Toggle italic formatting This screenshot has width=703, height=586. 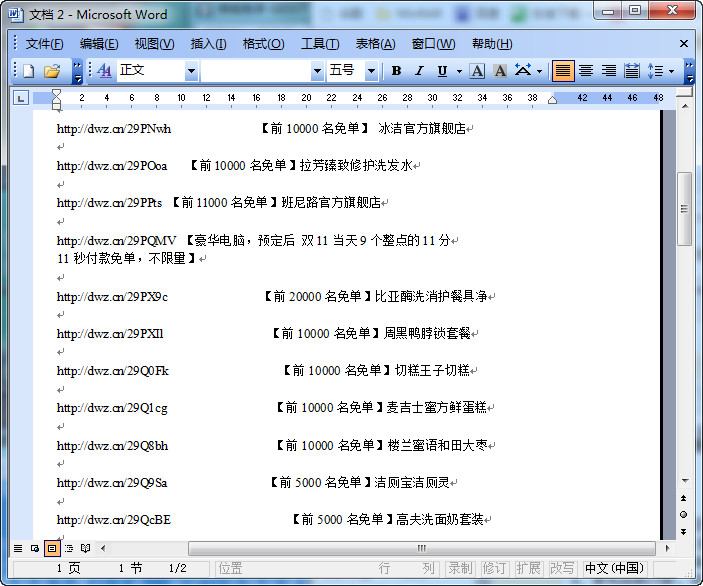tap(419, 71)
